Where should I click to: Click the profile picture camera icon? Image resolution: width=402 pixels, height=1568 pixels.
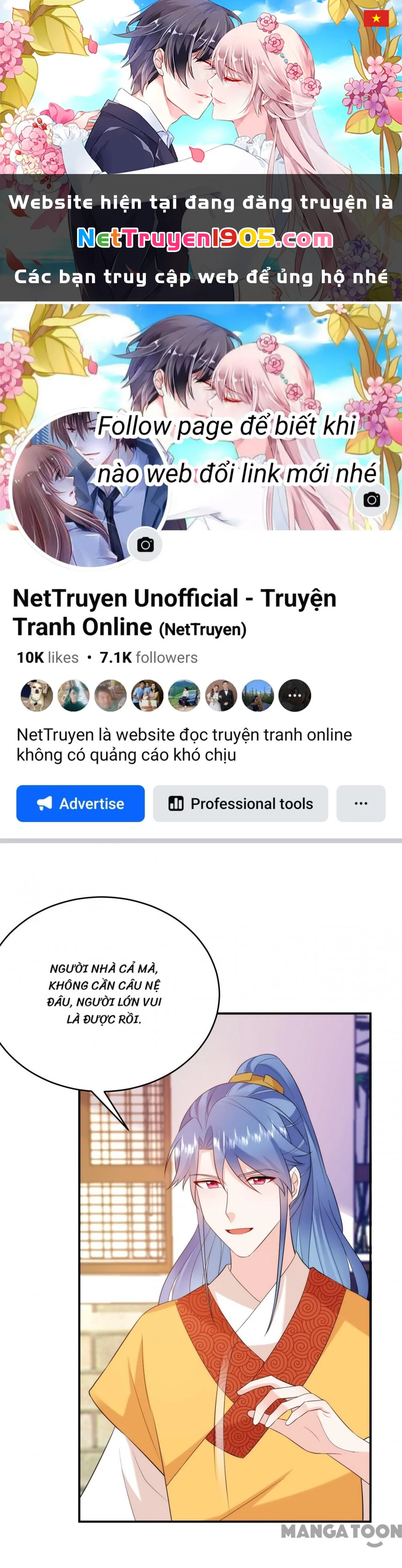[x=145, y=544]
